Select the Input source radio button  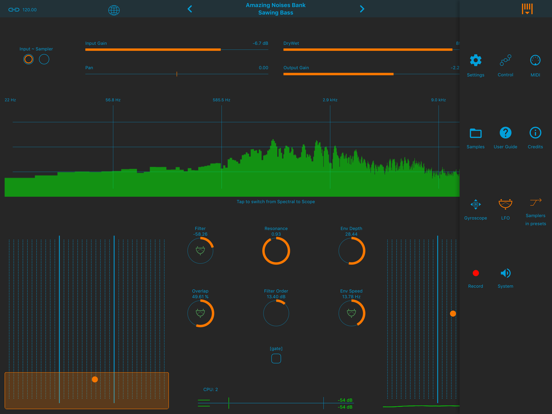[29, 59]
